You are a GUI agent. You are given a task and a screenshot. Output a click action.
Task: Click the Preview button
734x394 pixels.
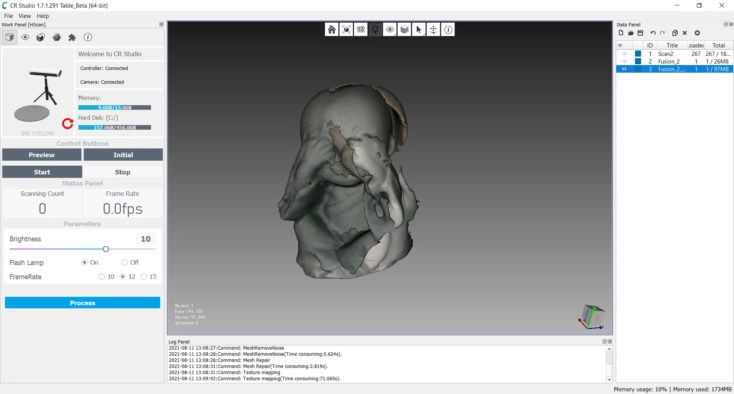pyautogui.click(x=42, y=155)
